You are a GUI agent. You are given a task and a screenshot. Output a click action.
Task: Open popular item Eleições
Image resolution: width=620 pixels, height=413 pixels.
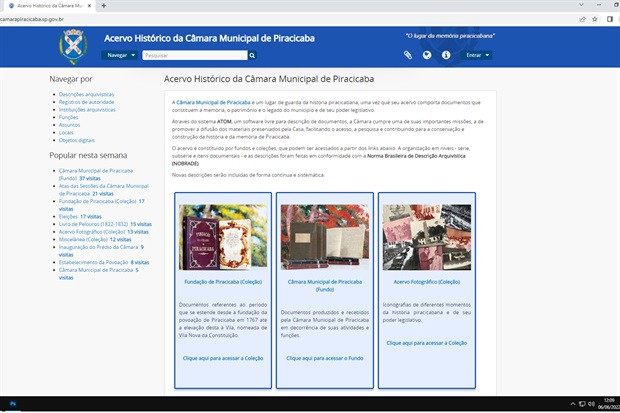click(x=68, y=216)
